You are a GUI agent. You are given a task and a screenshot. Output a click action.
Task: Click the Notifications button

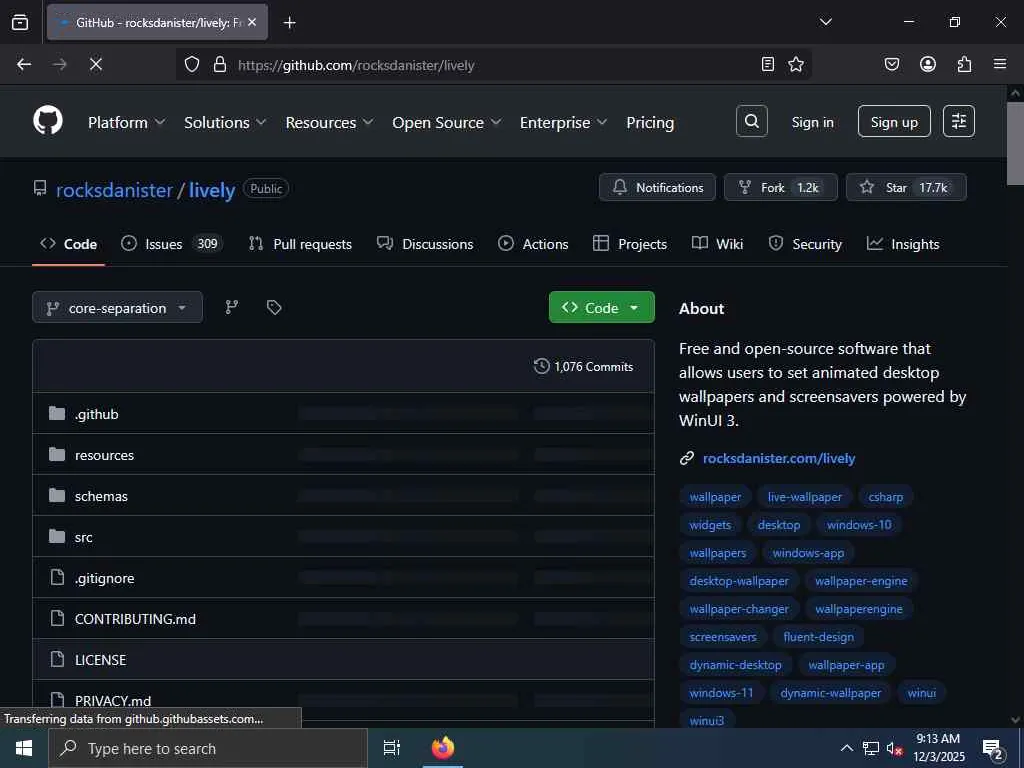click(658, 187)
